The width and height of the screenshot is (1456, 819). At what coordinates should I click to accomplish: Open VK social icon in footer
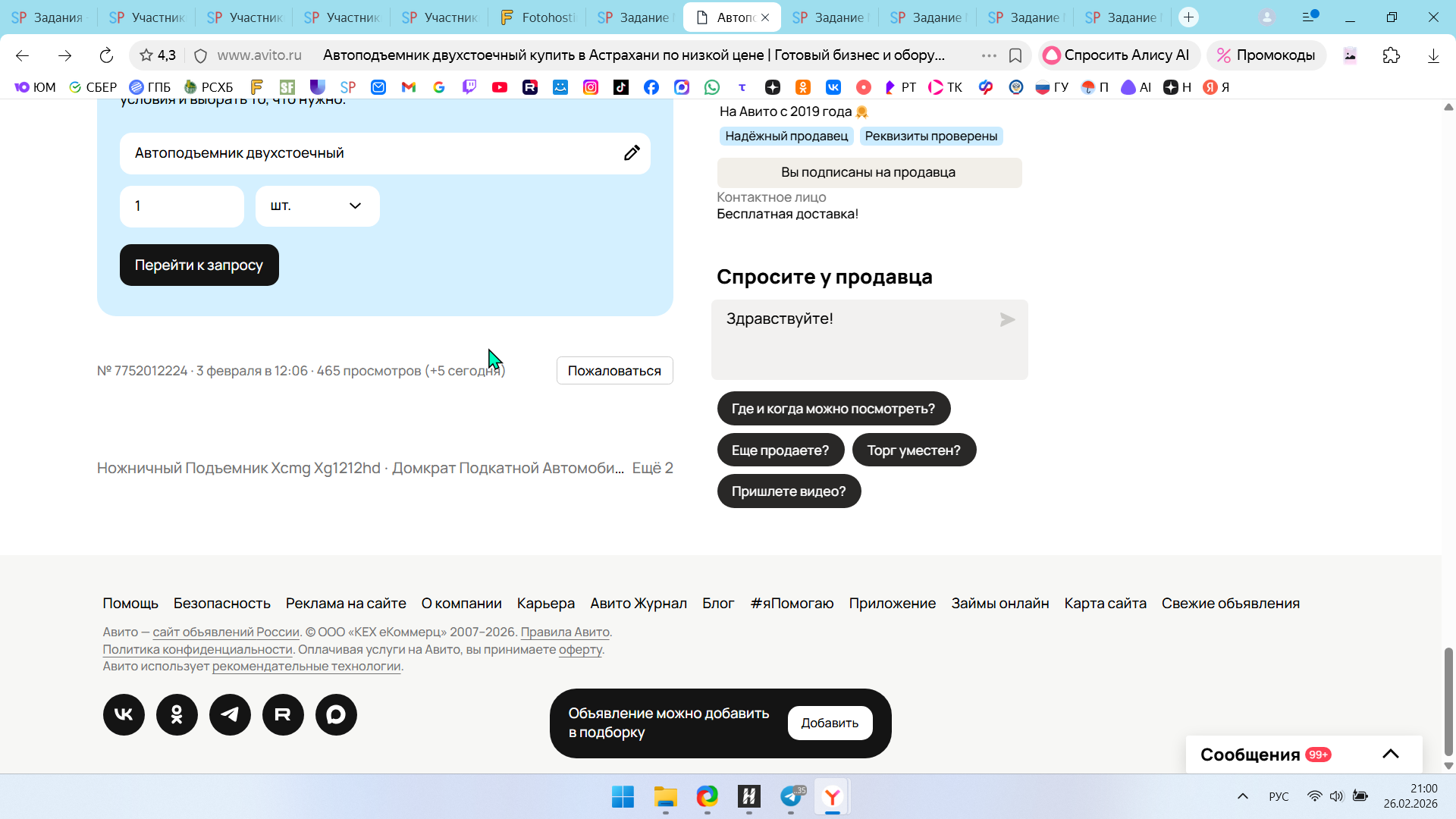coord(124,714)
